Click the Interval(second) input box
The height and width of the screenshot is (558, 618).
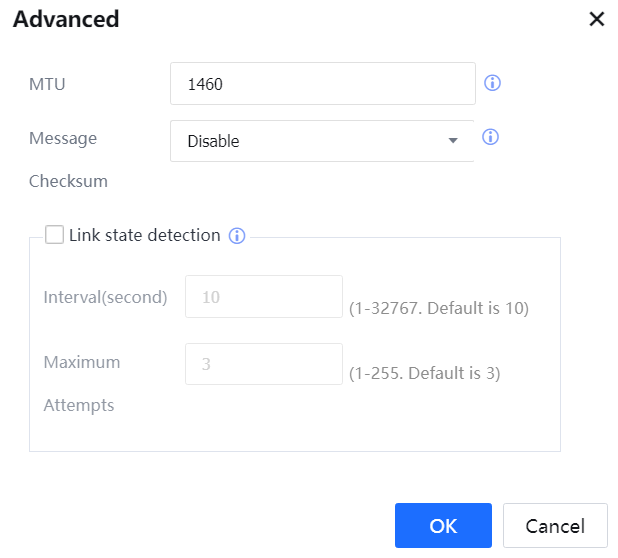point(264,297)
